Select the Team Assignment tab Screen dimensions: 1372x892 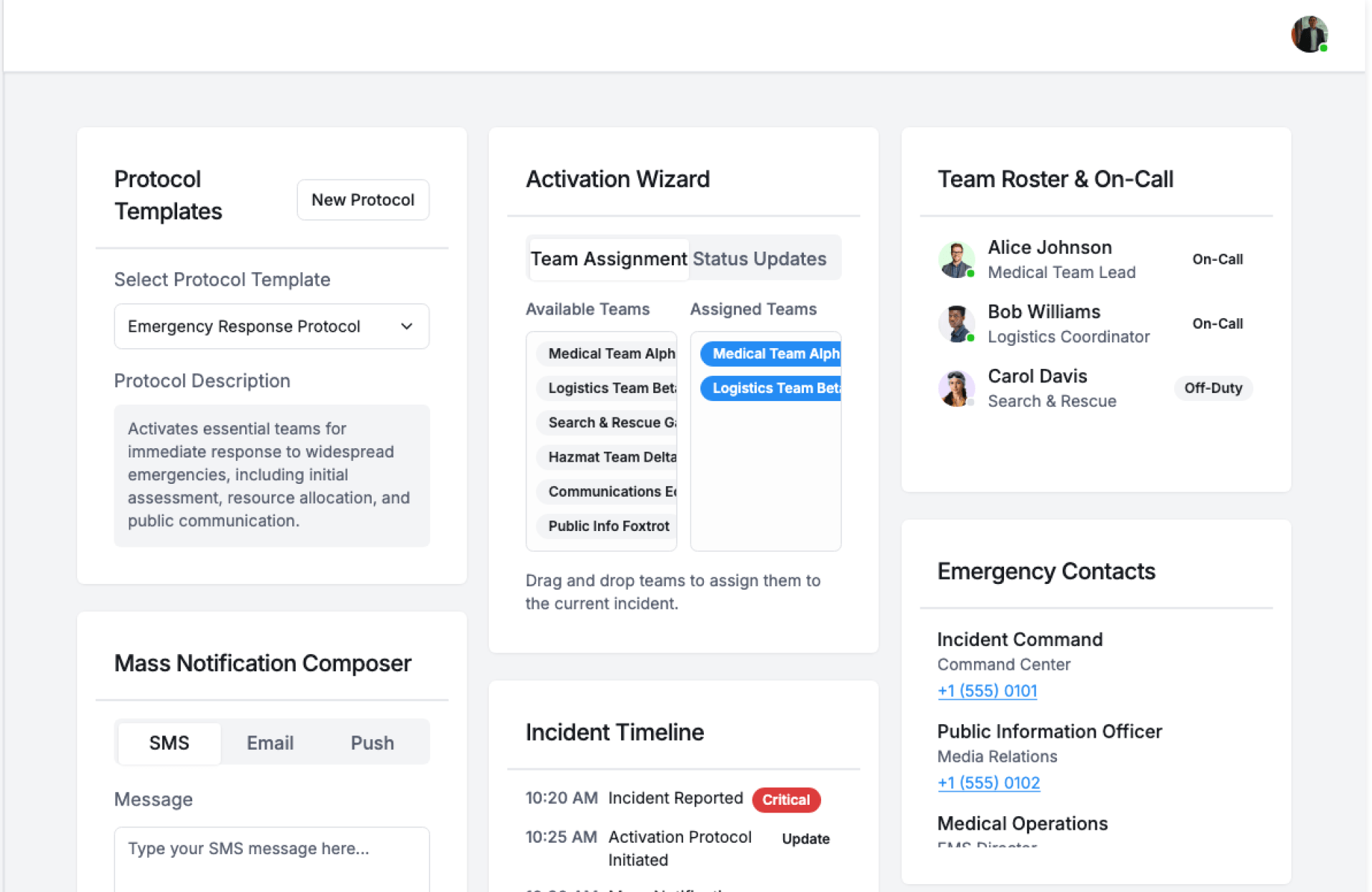click(x=608, y=259)
